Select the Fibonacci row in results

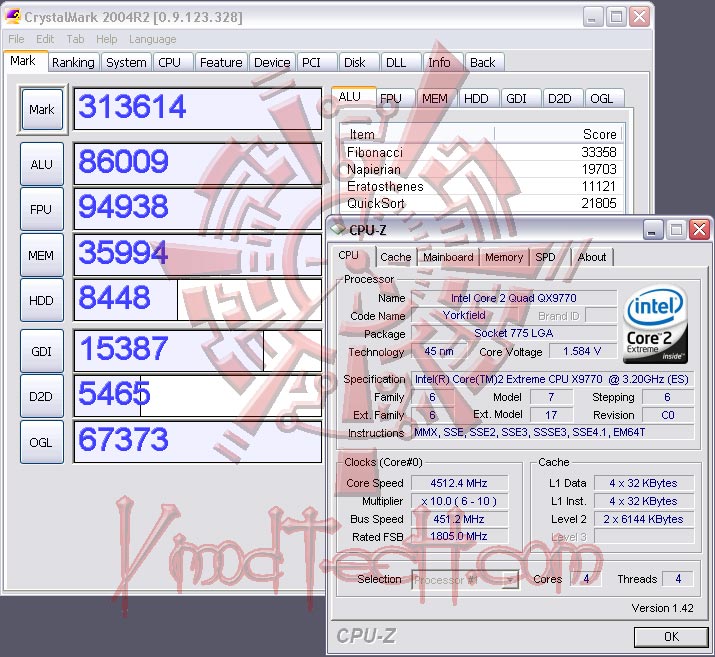[x=482, y=152]
